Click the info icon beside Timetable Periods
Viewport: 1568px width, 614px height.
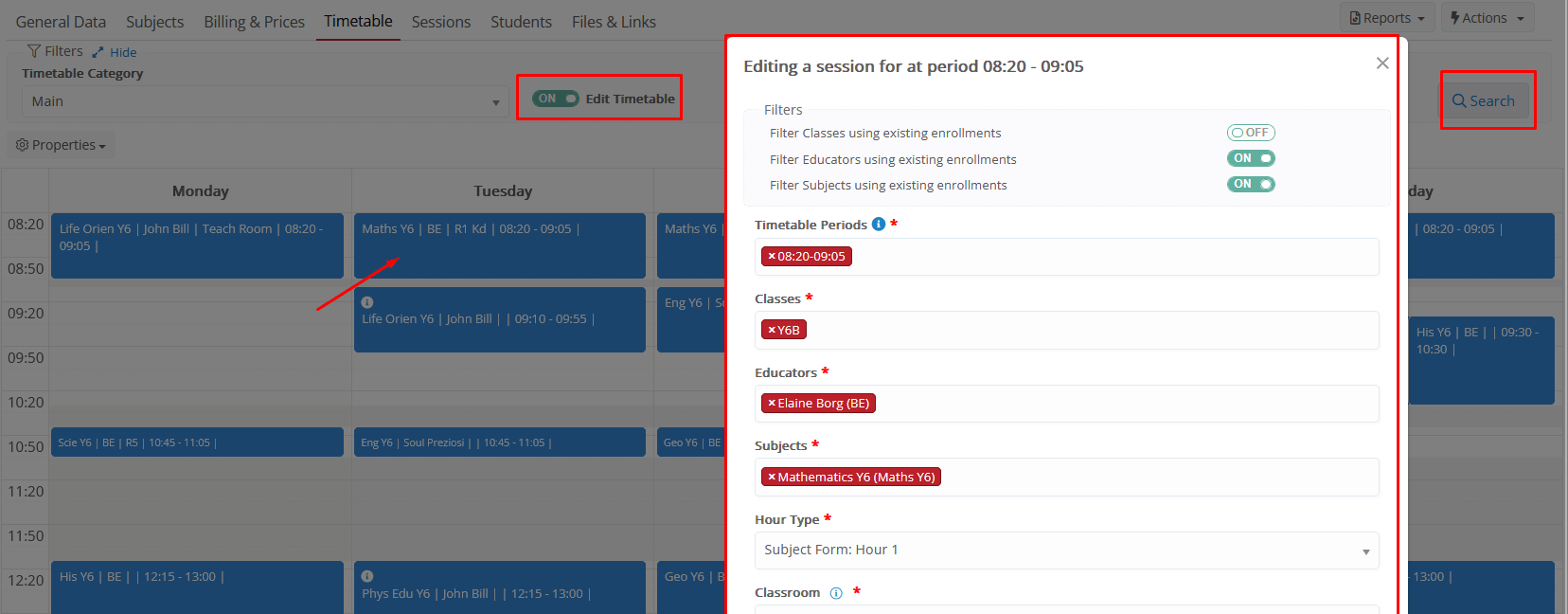click(879, 225)
